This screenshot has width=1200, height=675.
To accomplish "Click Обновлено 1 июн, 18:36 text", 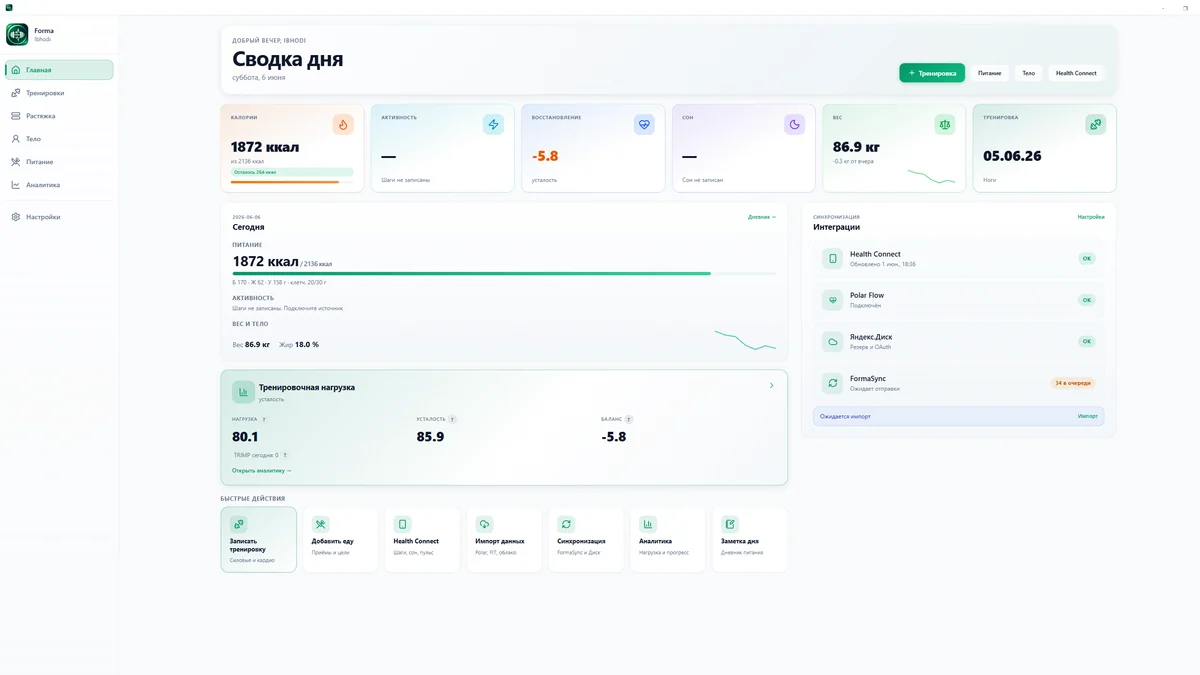I will tap(883, 264).
